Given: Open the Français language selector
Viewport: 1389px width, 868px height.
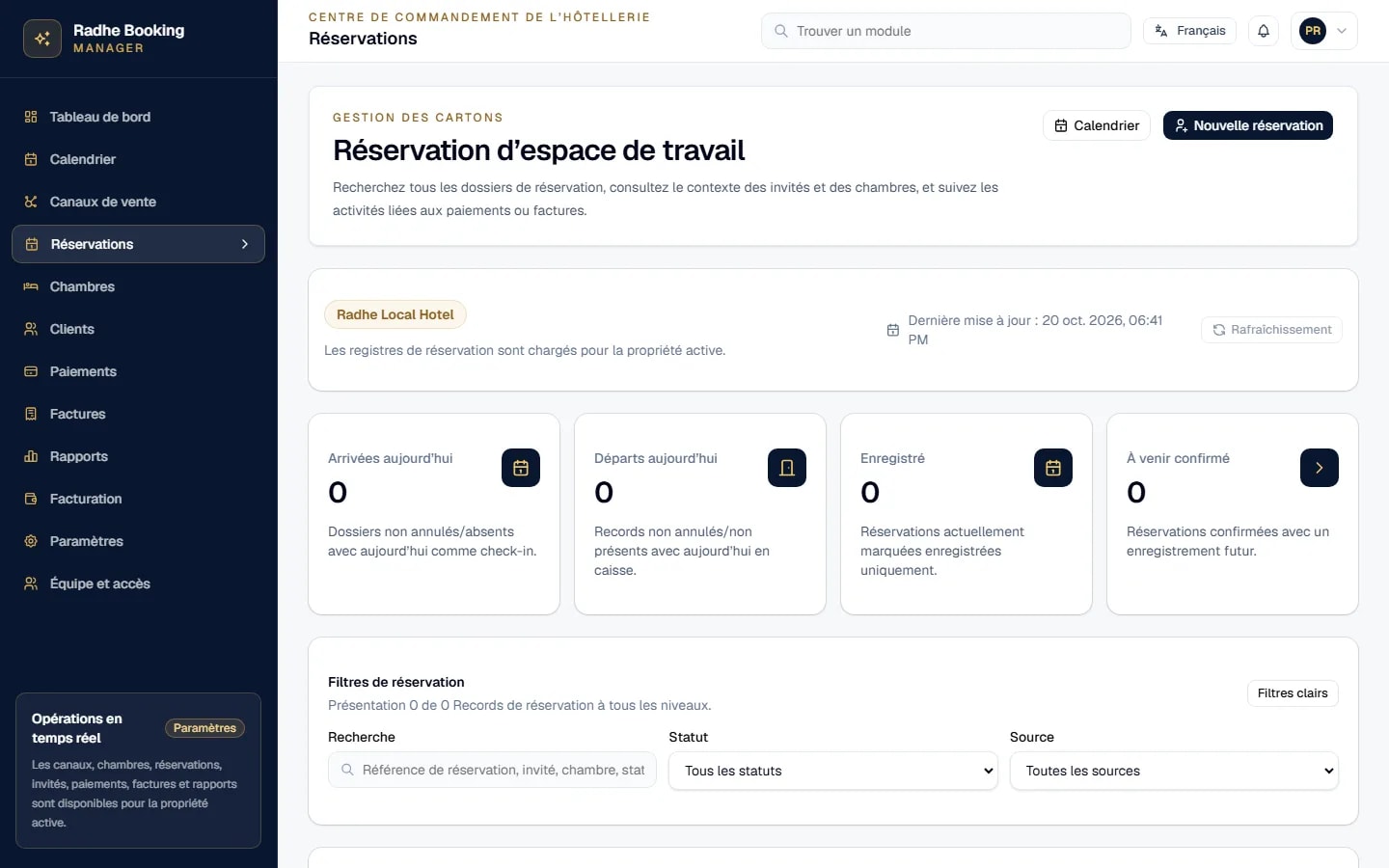Looking at the screenshot, I should [1189, 31].
